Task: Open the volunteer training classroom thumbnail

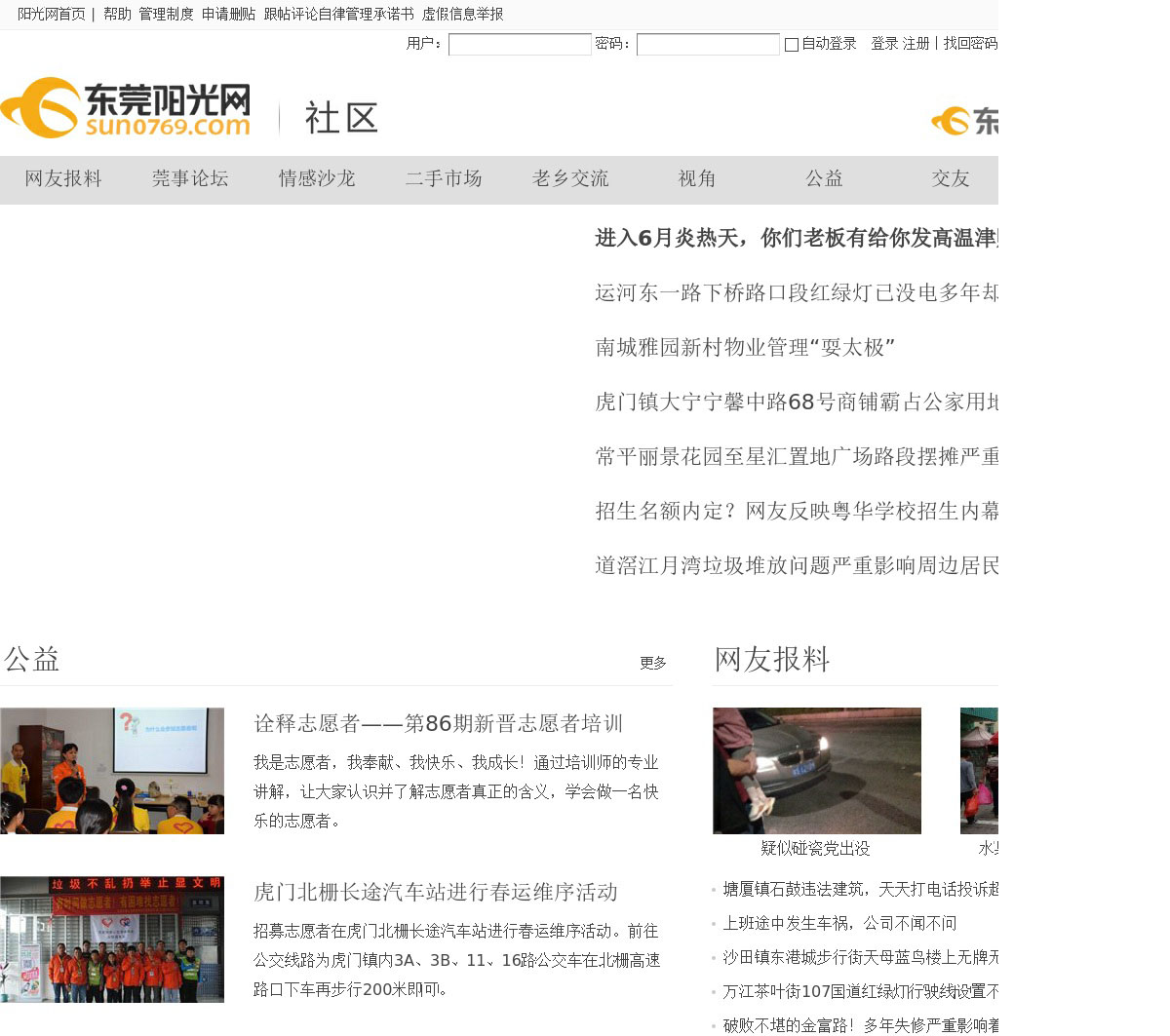Action: tap(112, 771)
